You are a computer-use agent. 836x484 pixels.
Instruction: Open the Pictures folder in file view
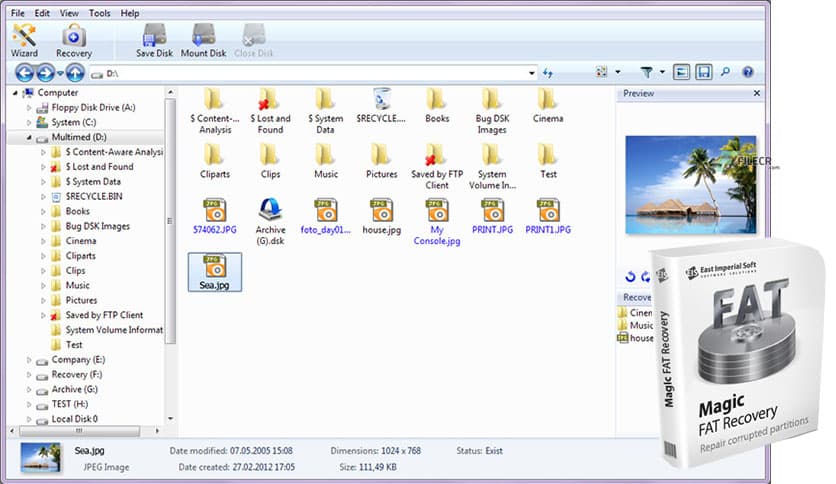pyautogui.click(x=381, y=160)
